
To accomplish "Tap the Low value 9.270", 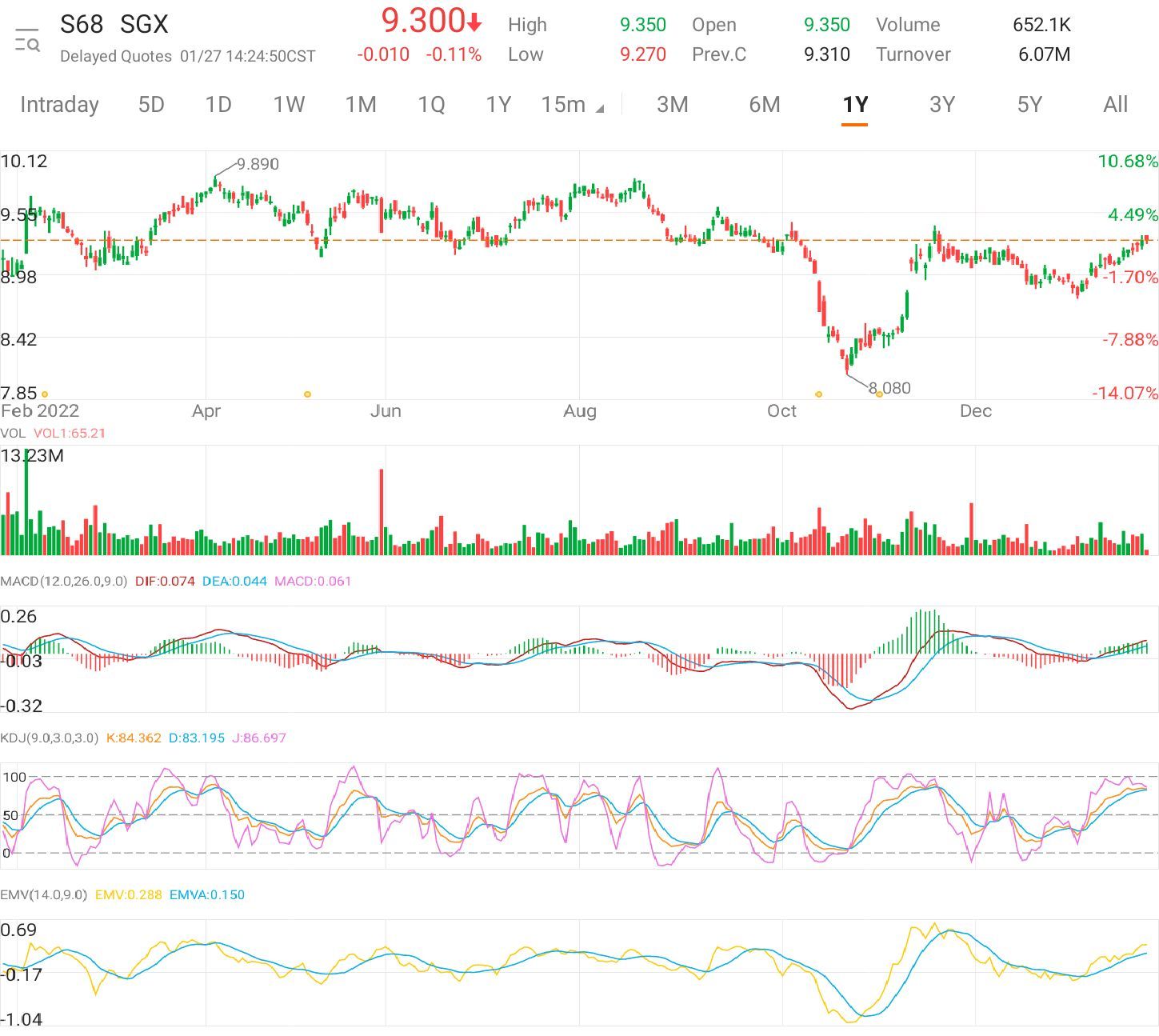I will (x=643, y=54).
